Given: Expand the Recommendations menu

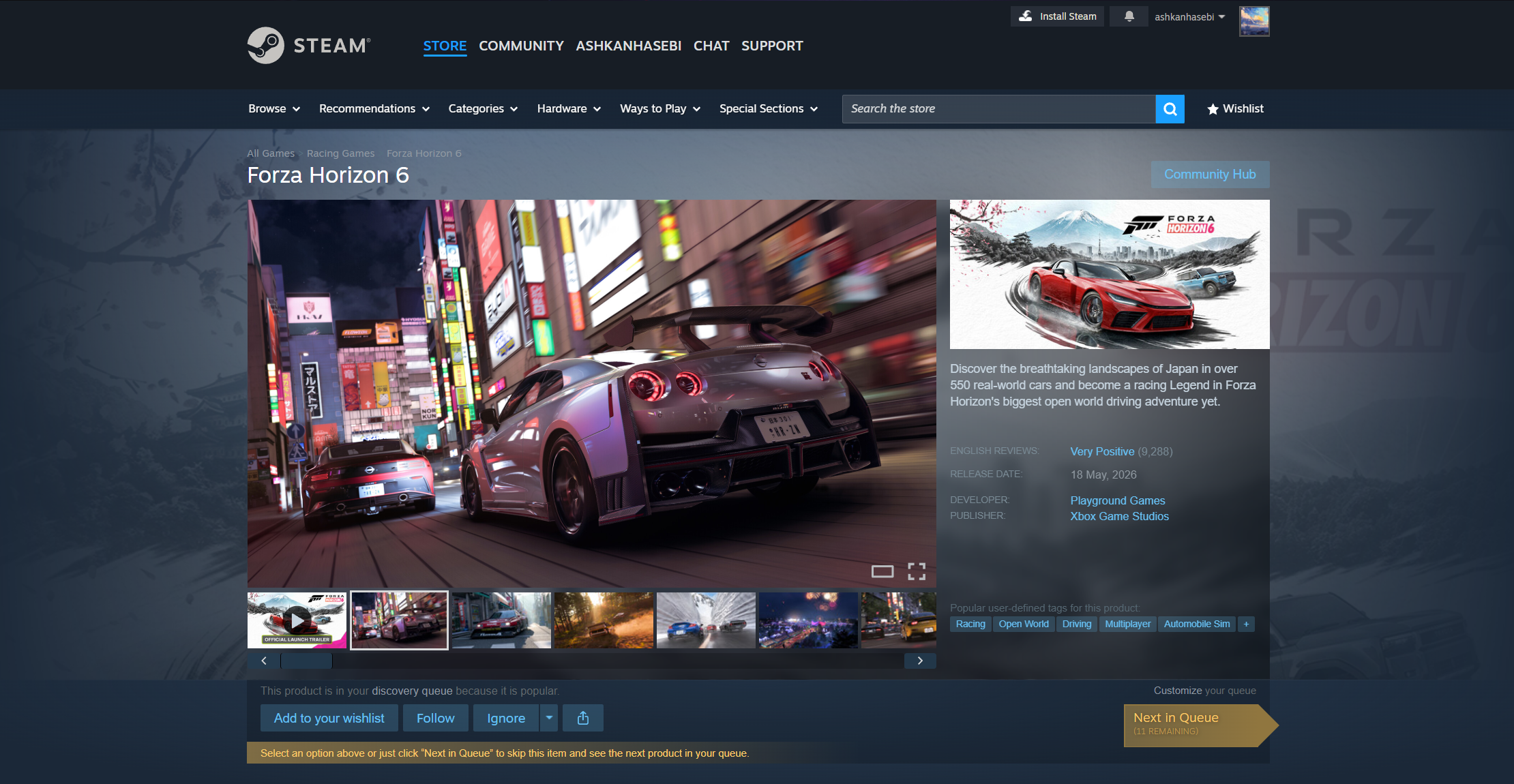Looking at the screenshot, I should coord(374,109).
